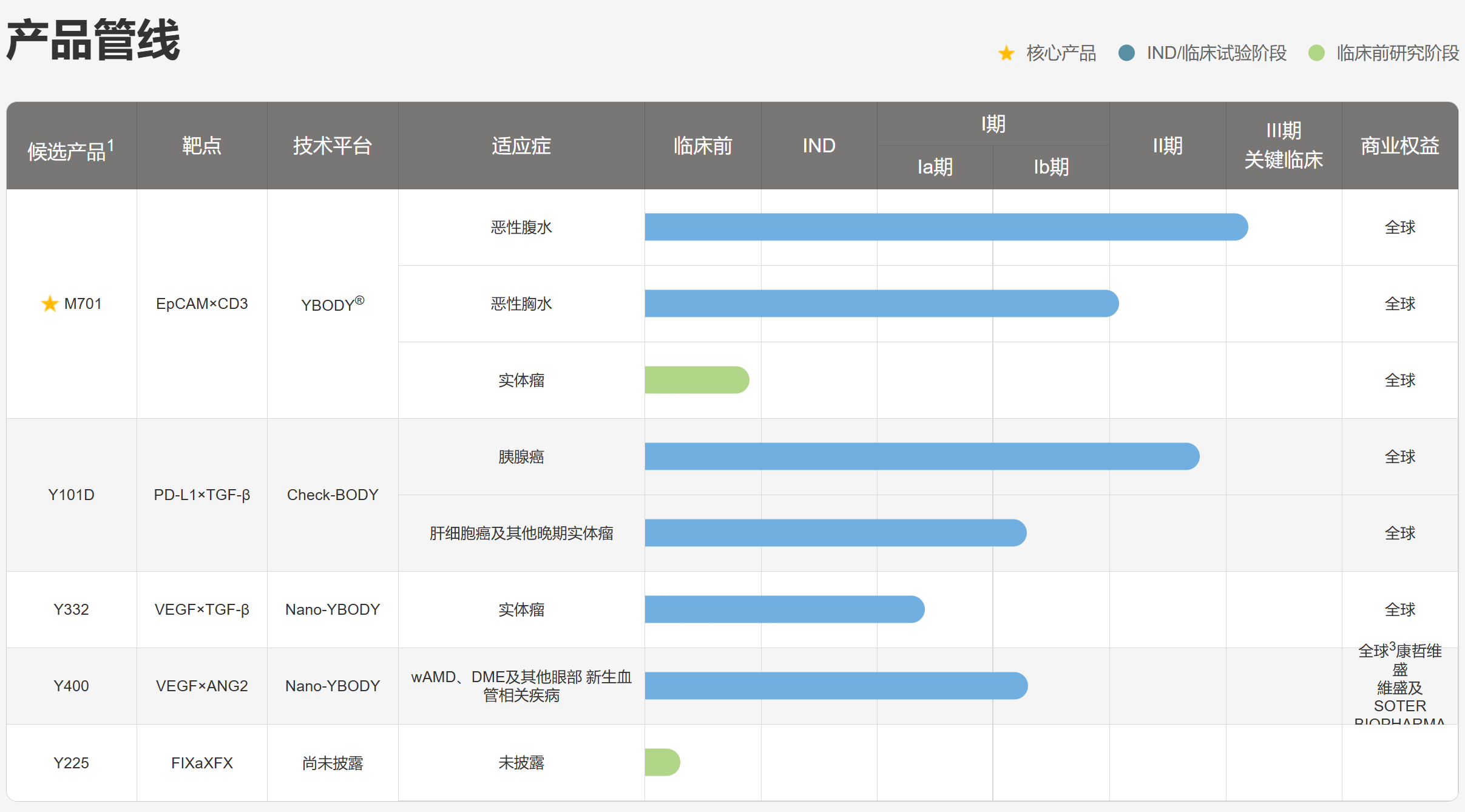1465x812 pixels.
Task: Click the 肝细胞癌 progress bar
Action: point(836,533)
